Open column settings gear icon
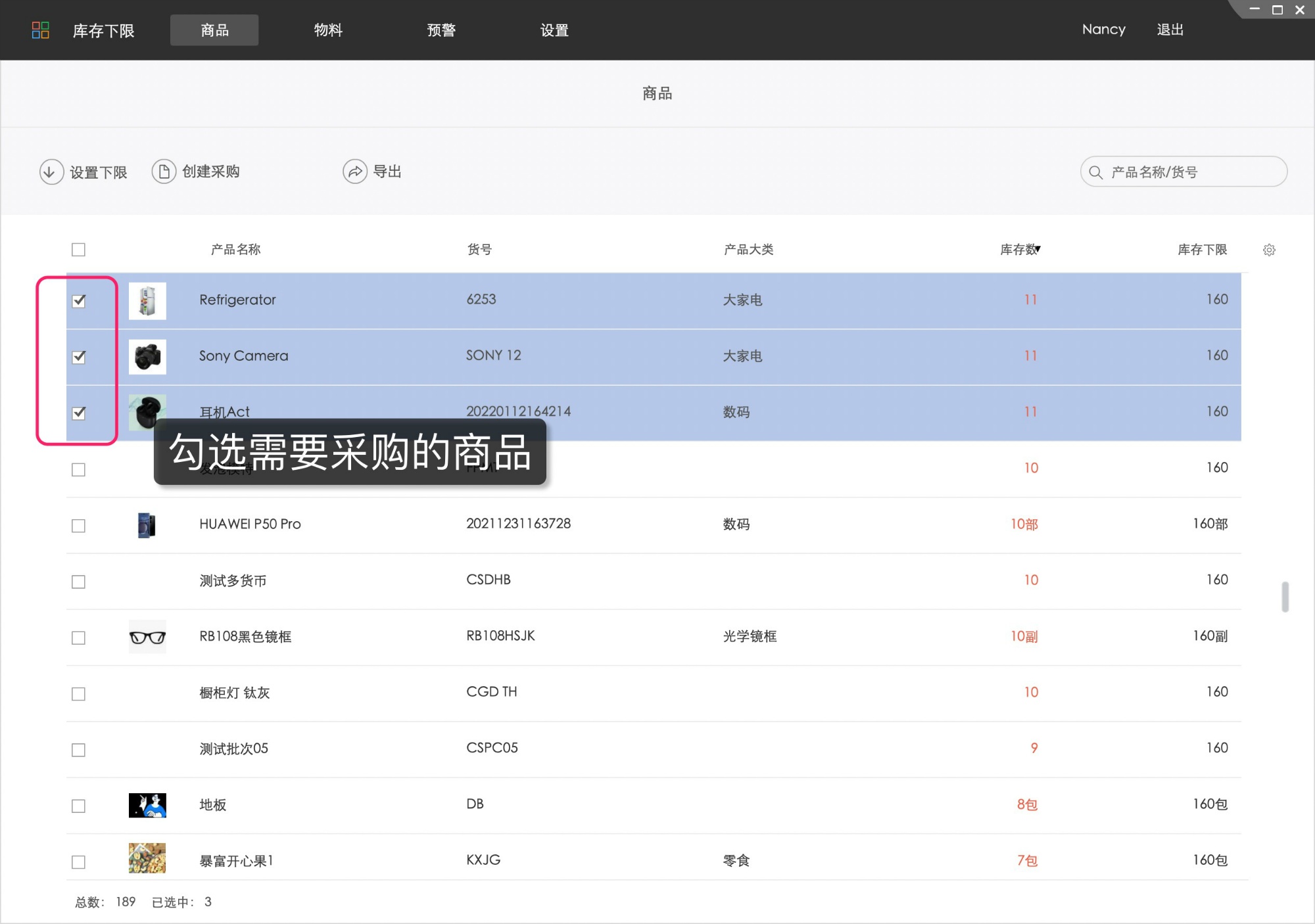Viewport: 1315px width, 924px height. tap(1269, 250)
